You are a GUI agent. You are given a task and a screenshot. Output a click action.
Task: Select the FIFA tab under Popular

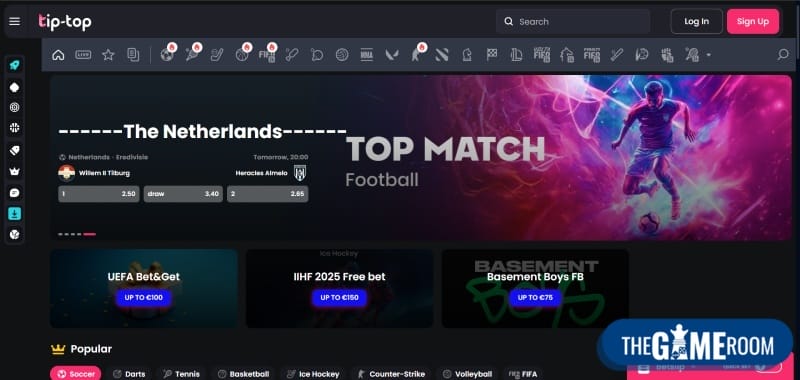(523, 374)
